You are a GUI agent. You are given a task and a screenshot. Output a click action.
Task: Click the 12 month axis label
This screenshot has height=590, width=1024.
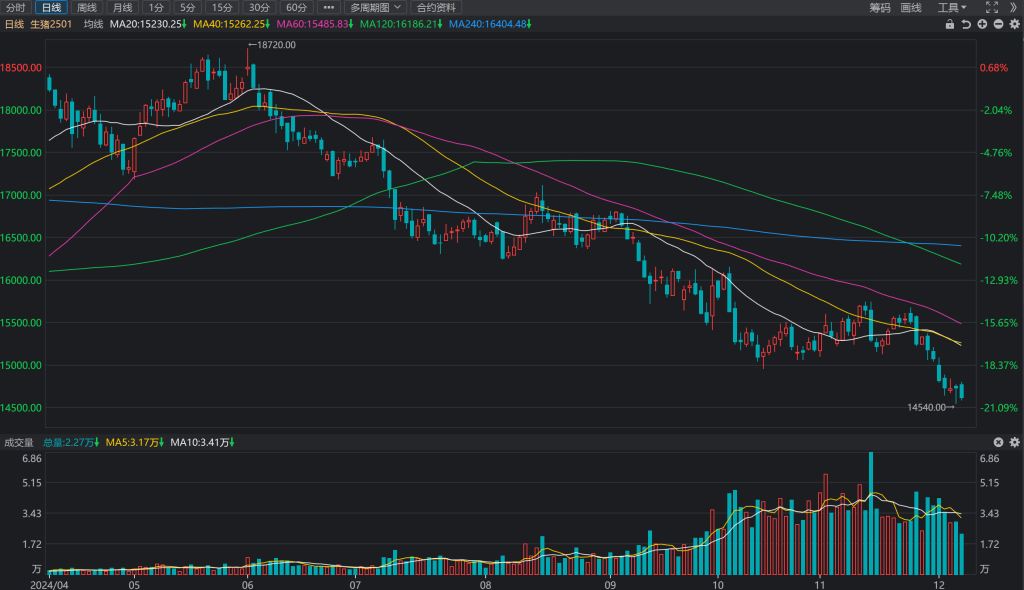[x=939, y=585]
